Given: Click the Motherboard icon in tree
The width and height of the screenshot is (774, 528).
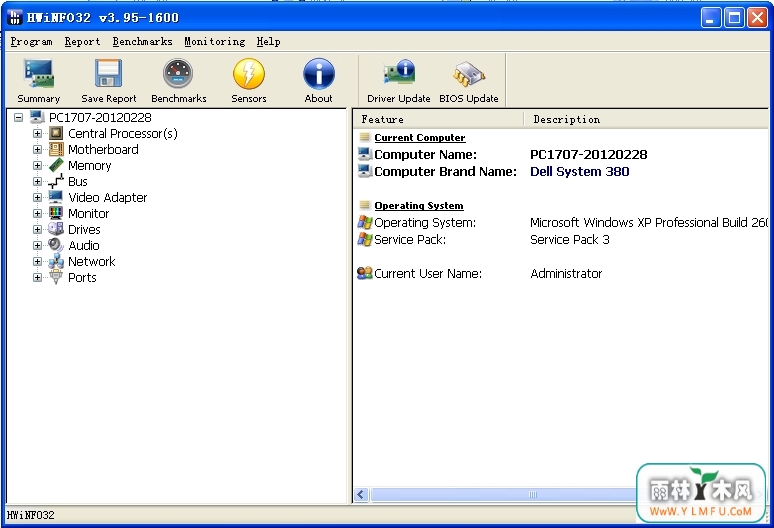Looking at the screenshot, I should [x=56, y=149].
